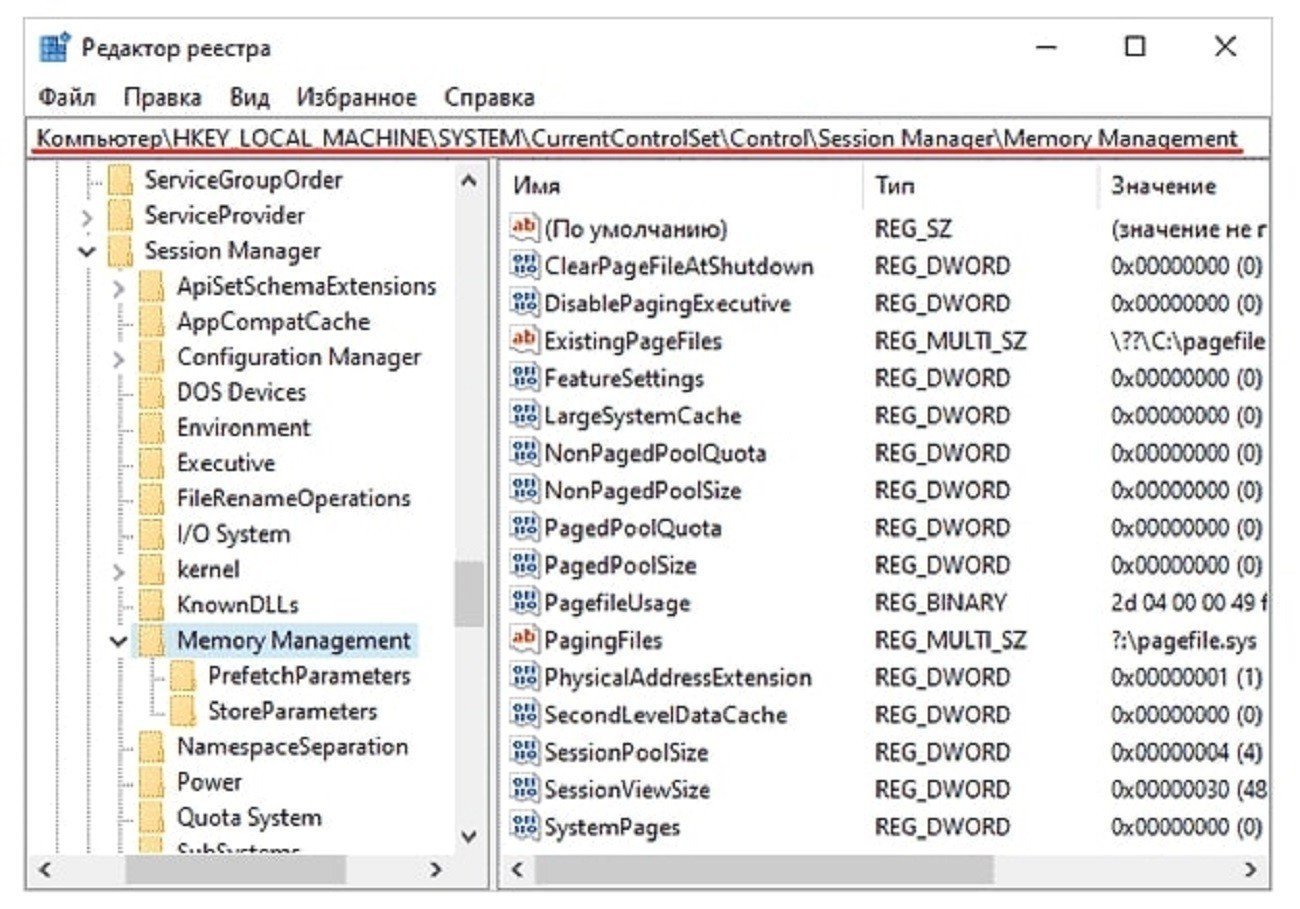The width and height of the screenshot is (1300, 909).
Task: Click the tree pane scroll up arrow
Action: coord(468,182)
